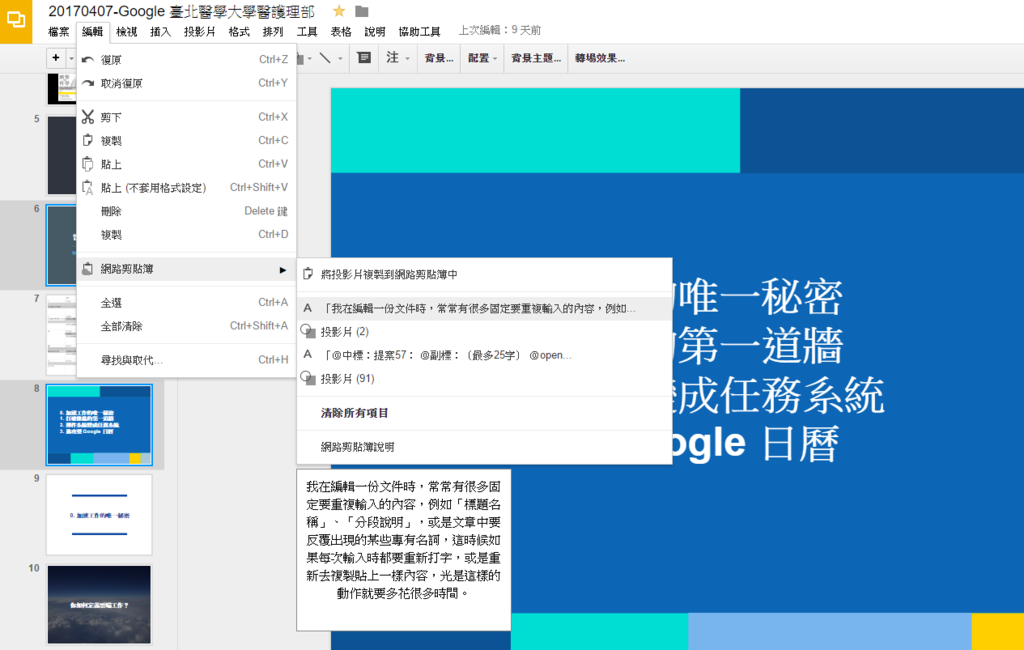Viewport: 1024px width, 650px height.
Task: Select clipboard item 投影片 (2)
Action: 485,332
